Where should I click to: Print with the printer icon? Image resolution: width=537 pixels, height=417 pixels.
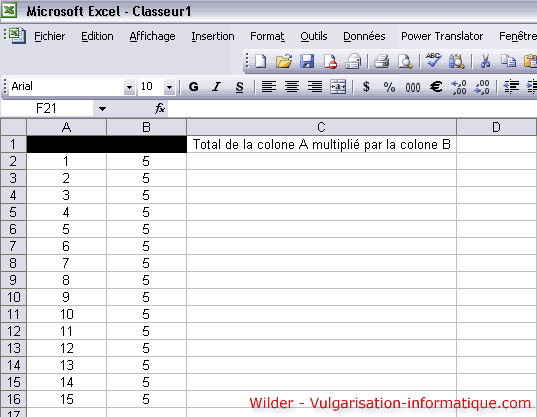(x=382, y=62)
